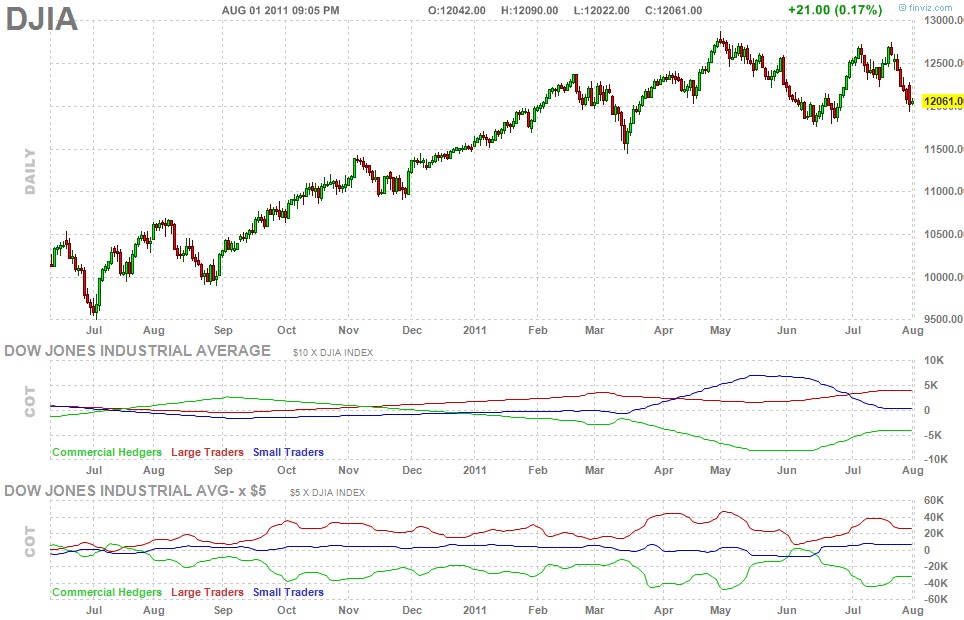This screenshot has height=620, width=964.
Task: Click the $10 chart's Commercial Hedgers legend
Action: pos(107,452)
